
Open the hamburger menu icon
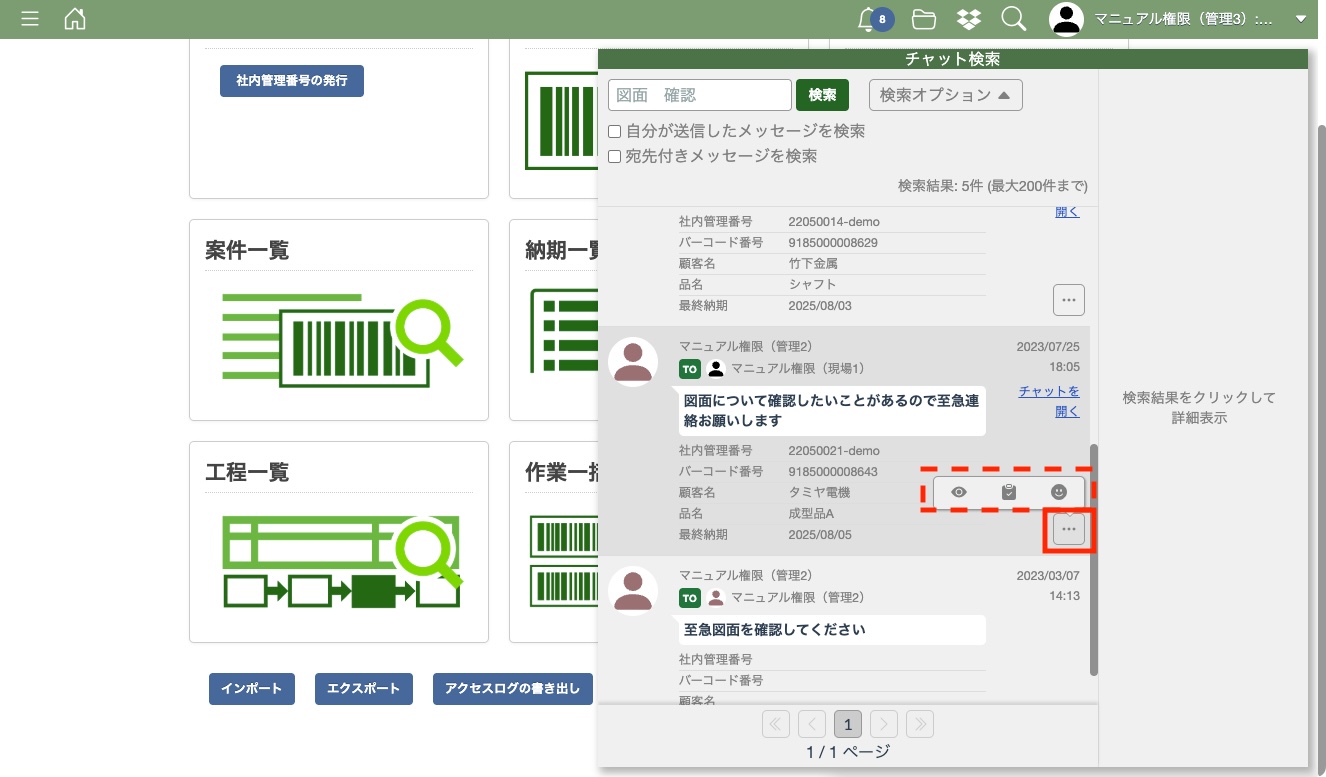point(30,19)
